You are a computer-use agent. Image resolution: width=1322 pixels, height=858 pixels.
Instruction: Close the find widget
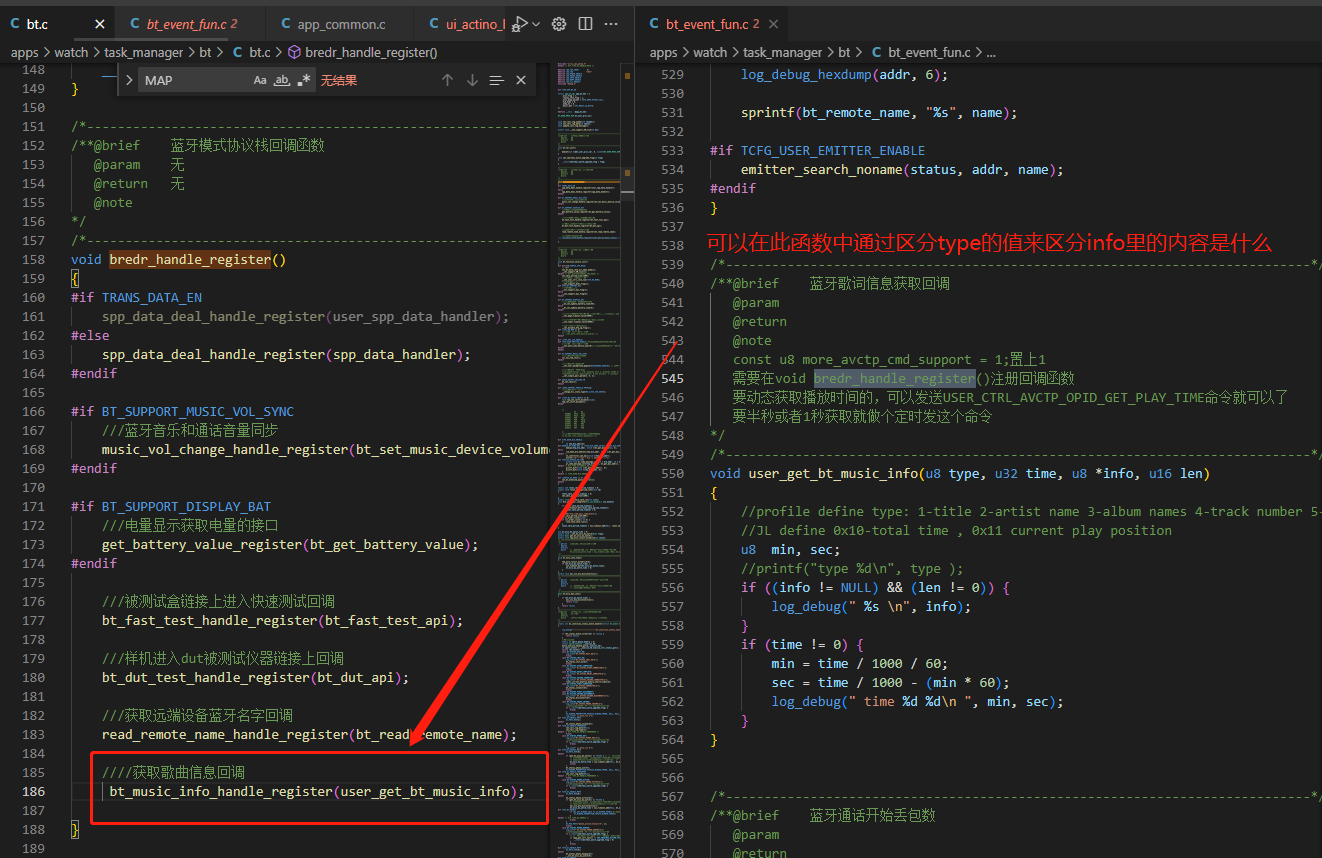[x=521, y=80]
